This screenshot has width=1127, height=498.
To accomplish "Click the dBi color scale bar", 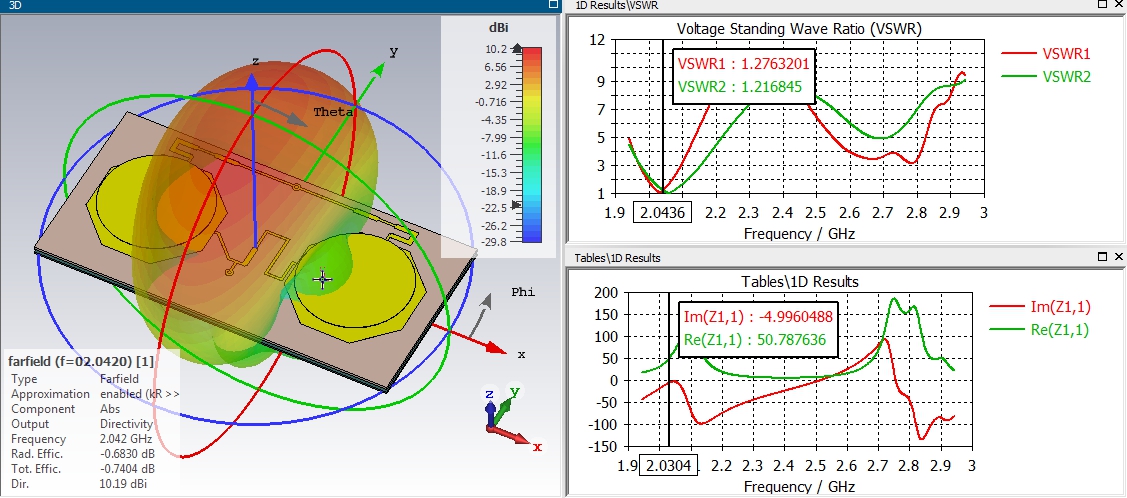I will click(x=531, y=145).
